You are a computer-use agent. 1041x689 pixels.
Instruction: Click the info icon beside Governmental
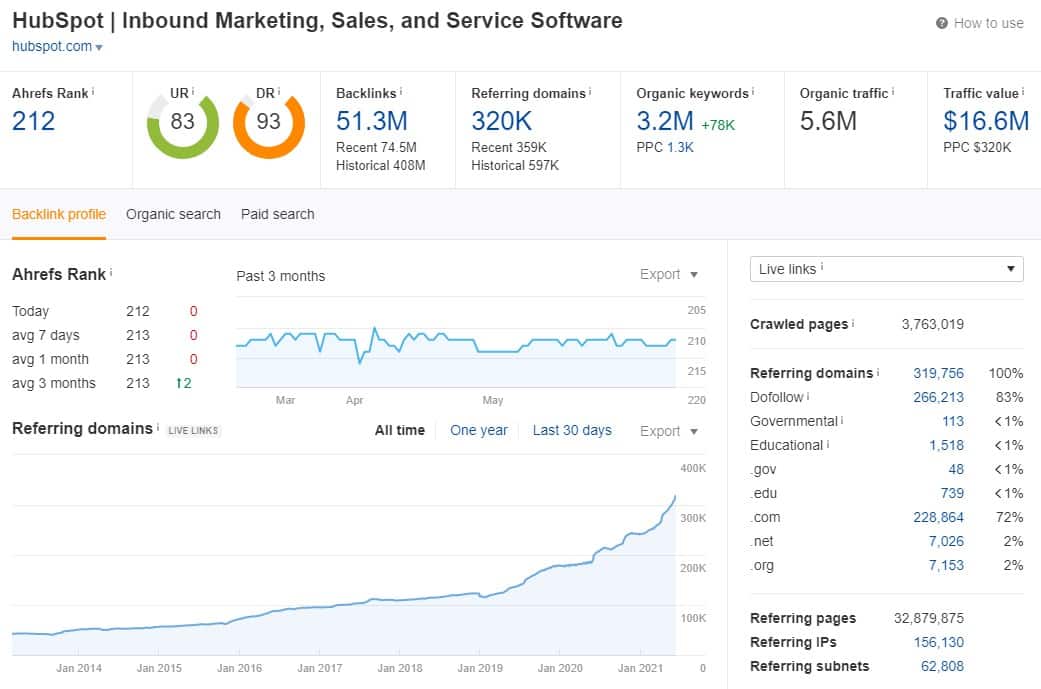[842, 420]
